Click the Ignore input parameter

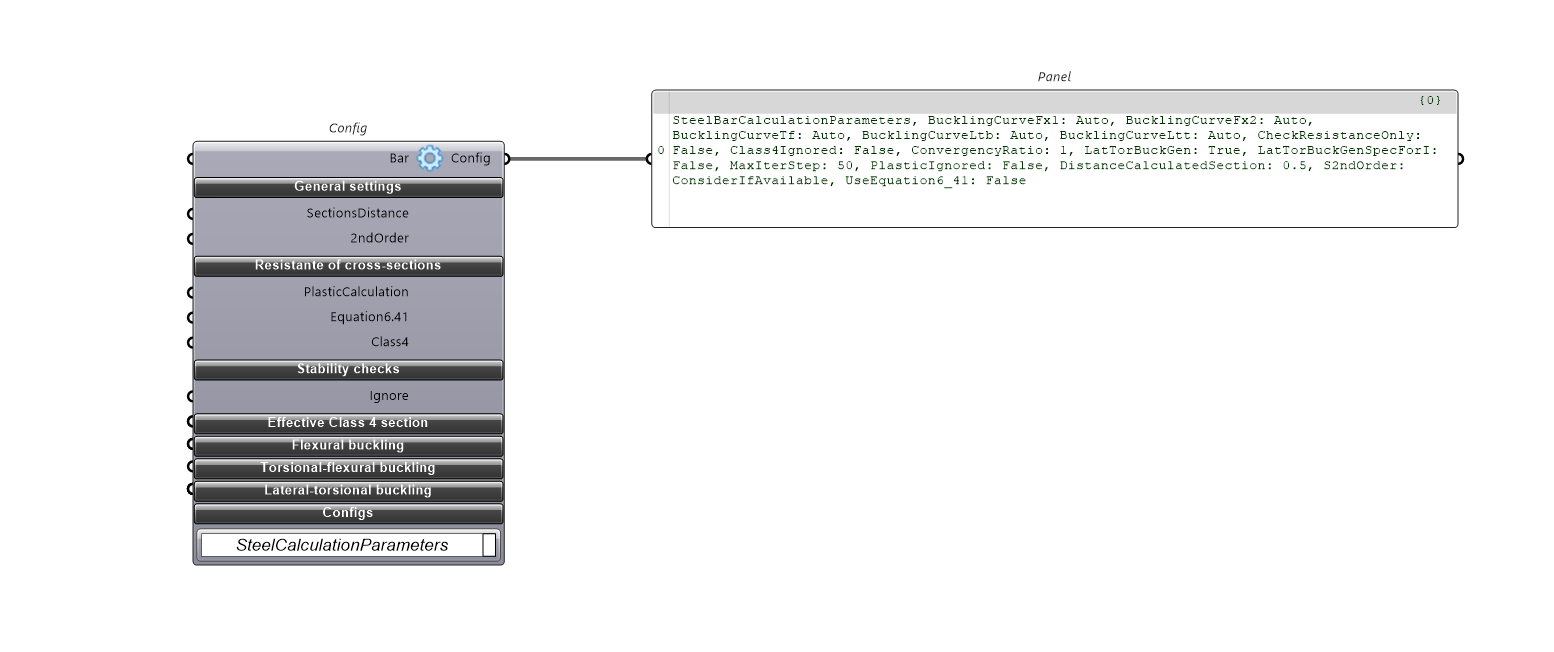[388, 396]
